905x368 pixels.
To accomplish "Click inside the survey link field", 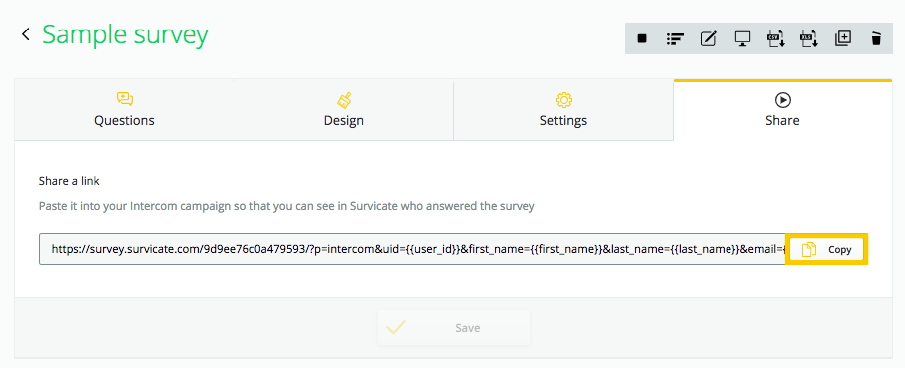I will [x=412, y=249].
